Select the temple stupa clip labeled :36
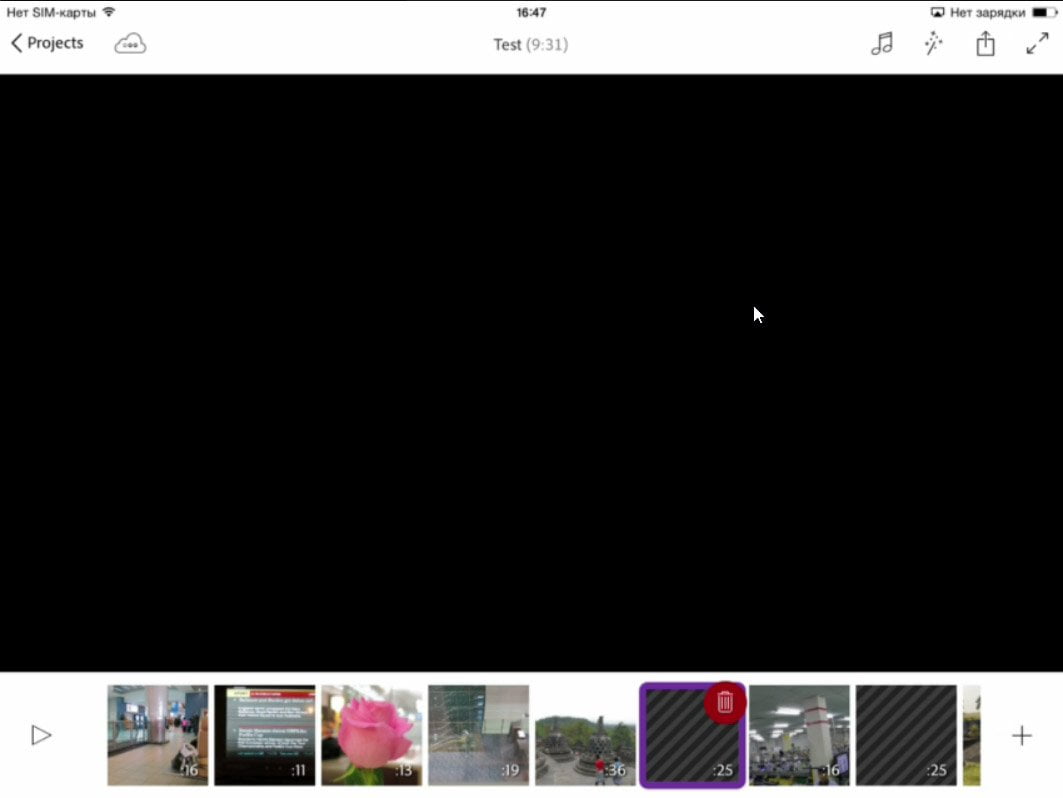This screenshot has width=1063, height=798. pyautogui.click(x=585, y=736)
